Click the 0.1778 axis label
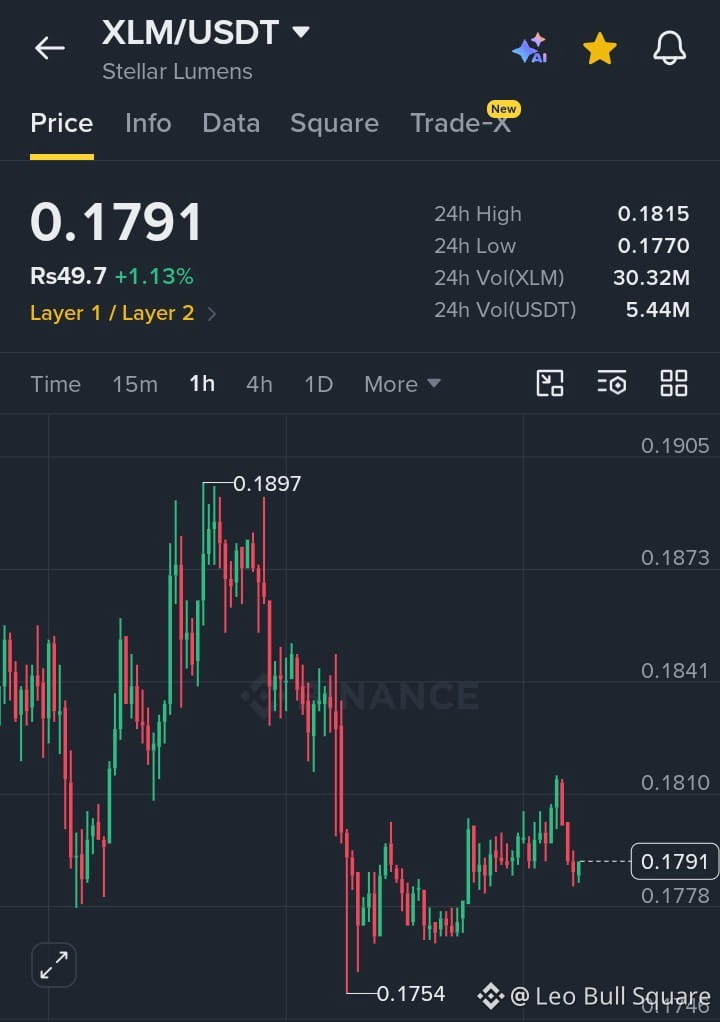Screen dimensions: 720x1022 click(675, 896)
